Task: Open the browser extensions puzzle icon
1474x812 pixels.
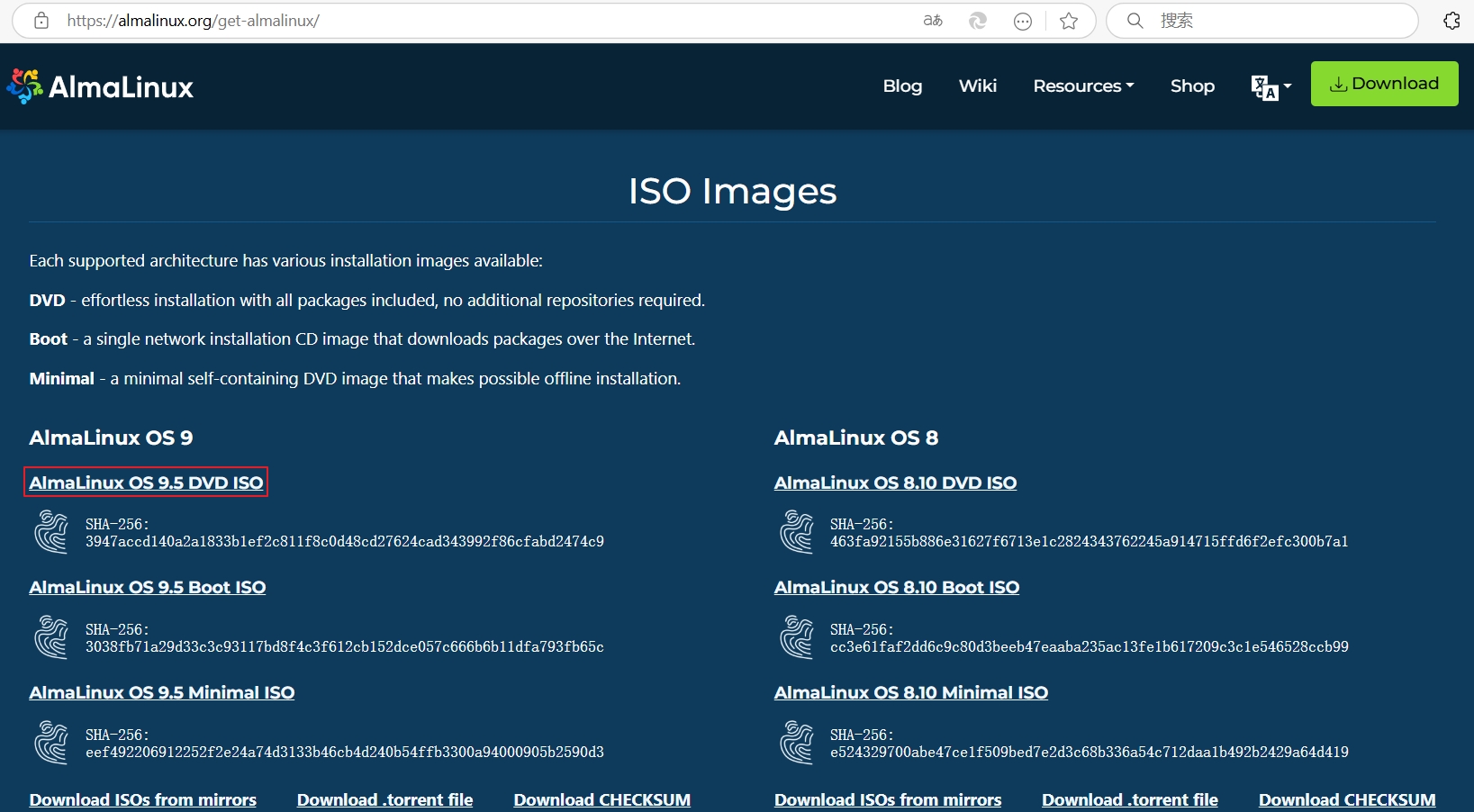Action: [1451, 21]
